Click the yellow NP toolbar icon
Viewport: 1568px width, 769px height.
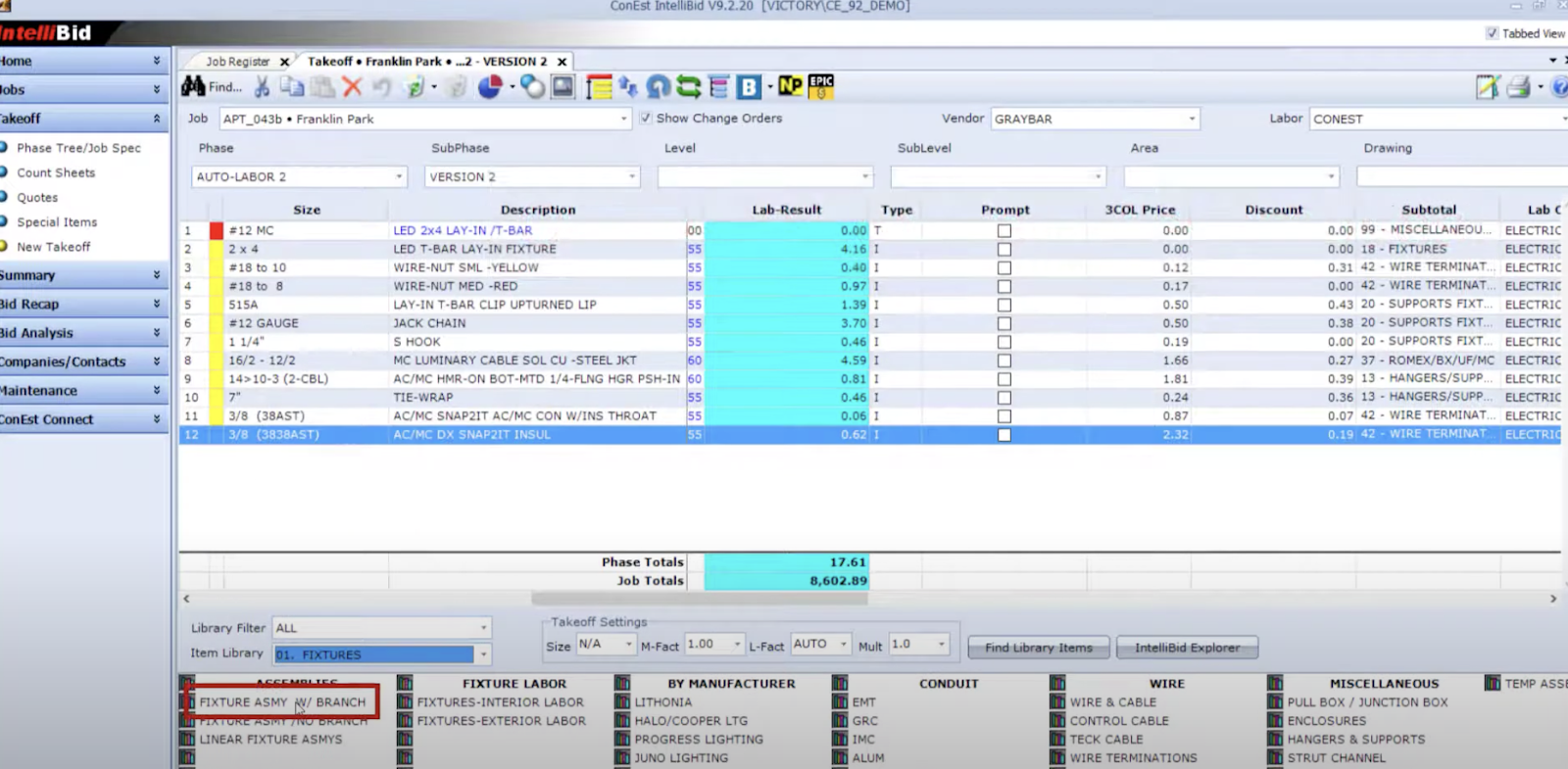pos(791,86)
